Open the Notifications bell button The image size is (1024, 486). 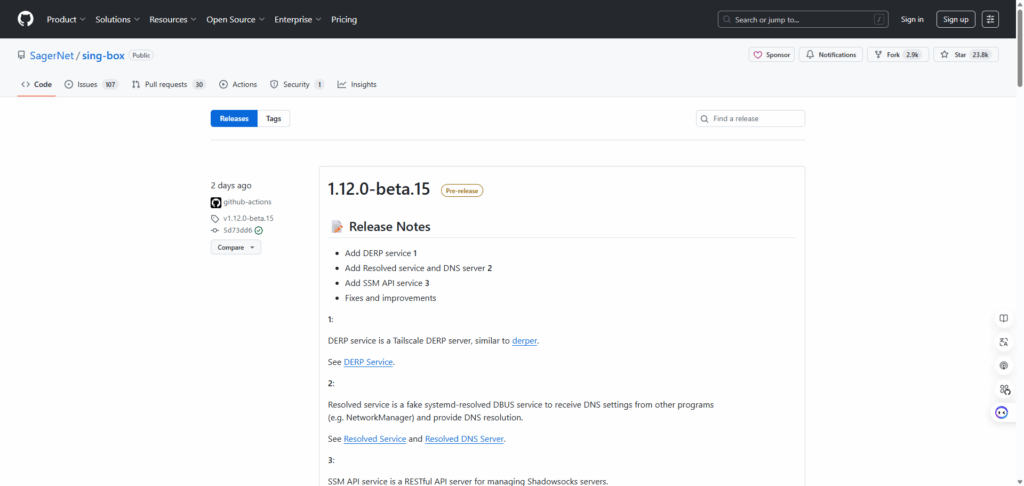pyautogui.click(x=831, y=55)
